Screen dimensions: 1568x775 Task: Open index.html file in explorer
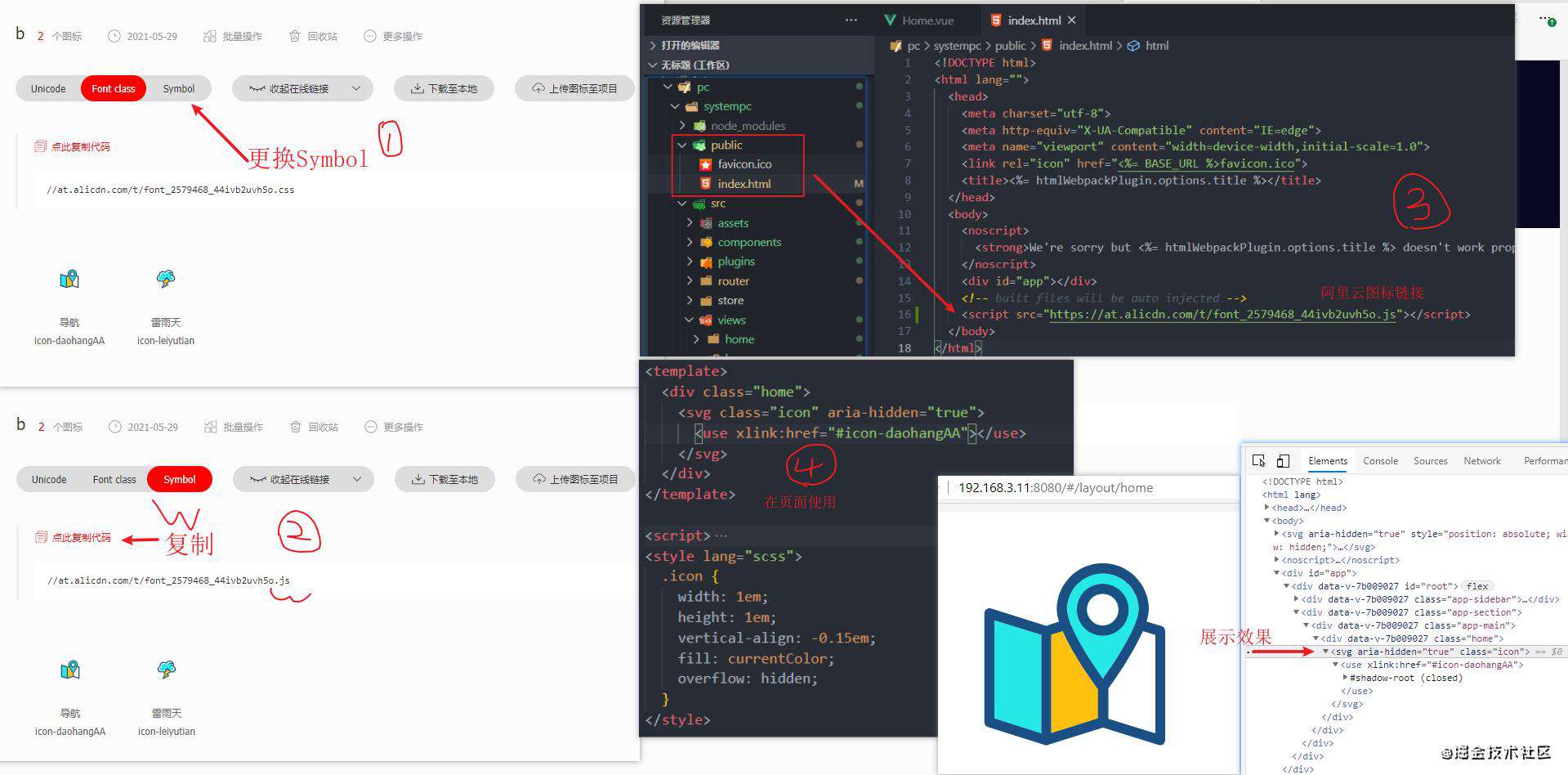(744, 184)
